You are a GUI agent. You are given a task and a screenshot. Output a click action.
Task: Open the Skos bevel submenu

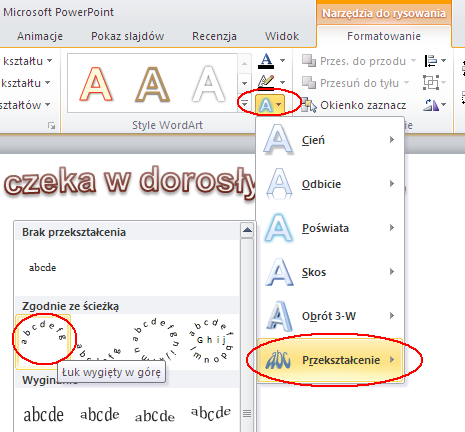(330, 272)
